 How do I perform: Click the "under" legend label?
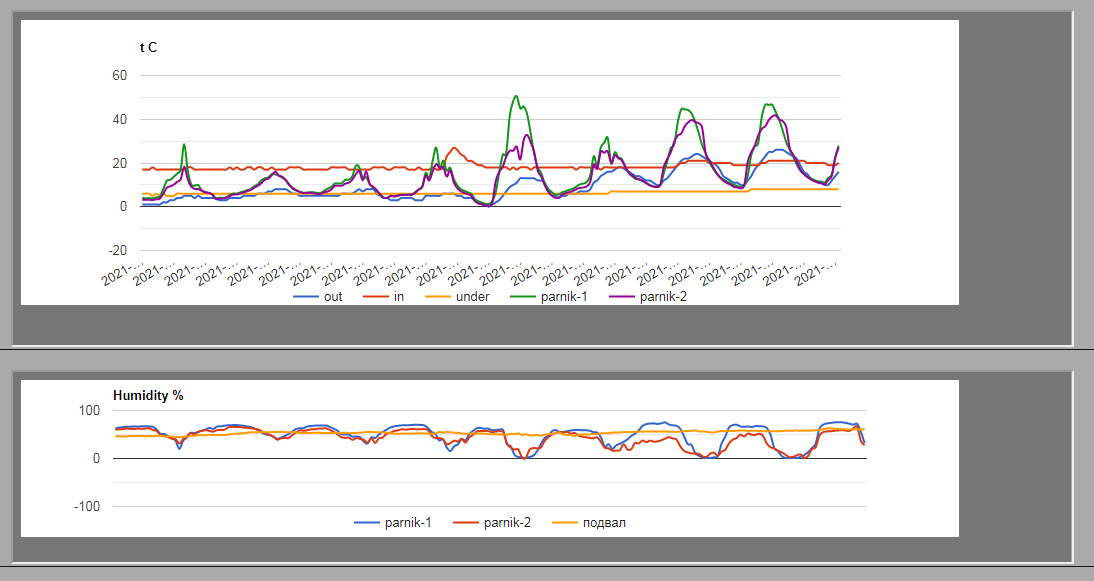point(472,297)
